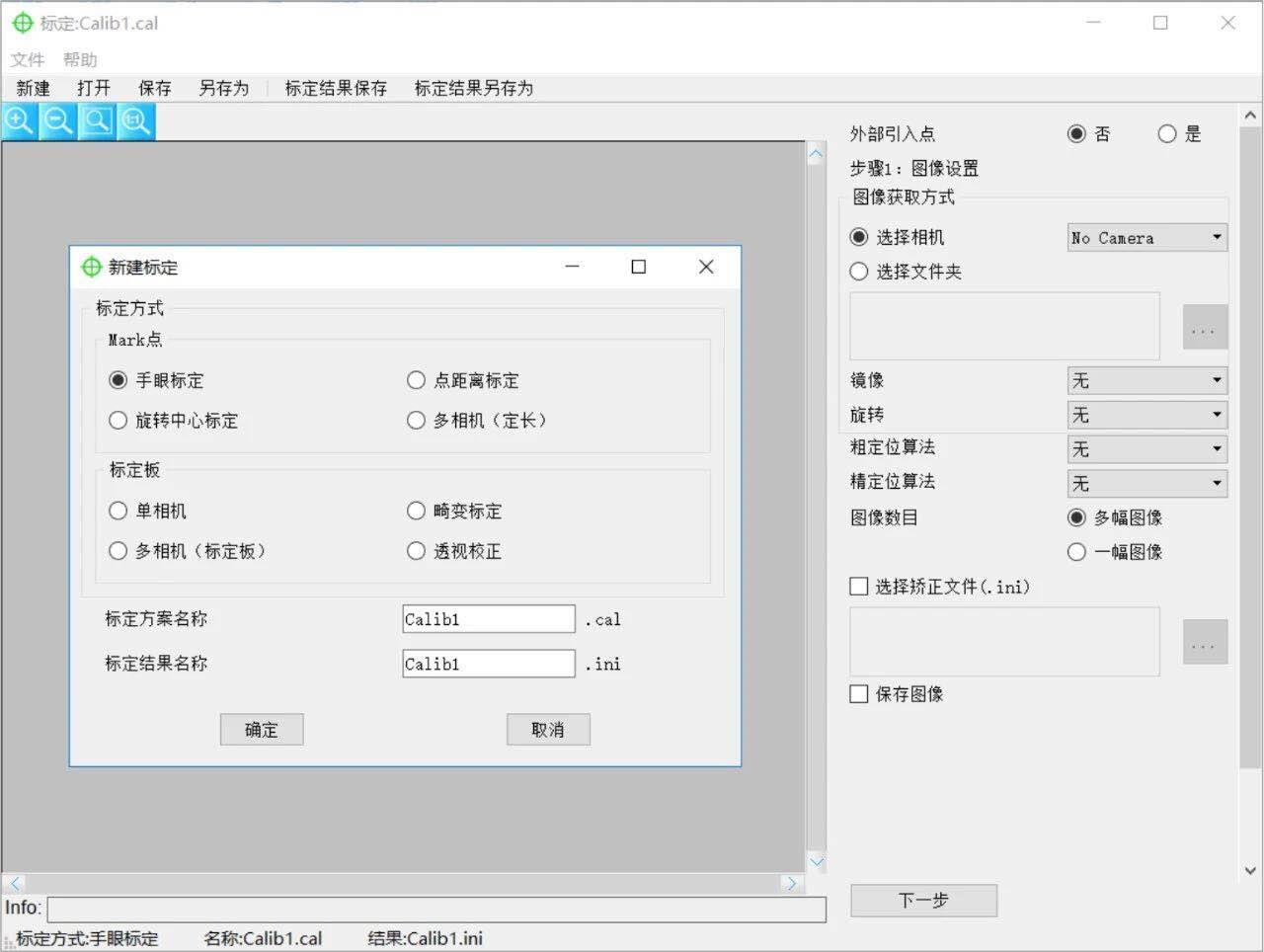Image resolution: width=1264 pixels, height=952 pixels.
Task: Click the green crosshair icon in 新建标定 dialog title
Action: (92, 267)
